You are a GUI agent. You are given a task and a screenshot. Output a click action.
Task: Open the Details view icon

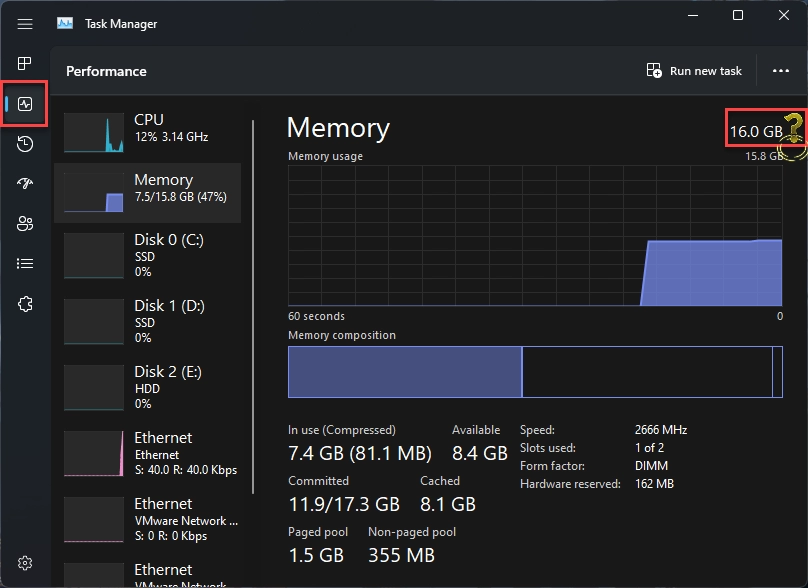click(x=23, y=263)
